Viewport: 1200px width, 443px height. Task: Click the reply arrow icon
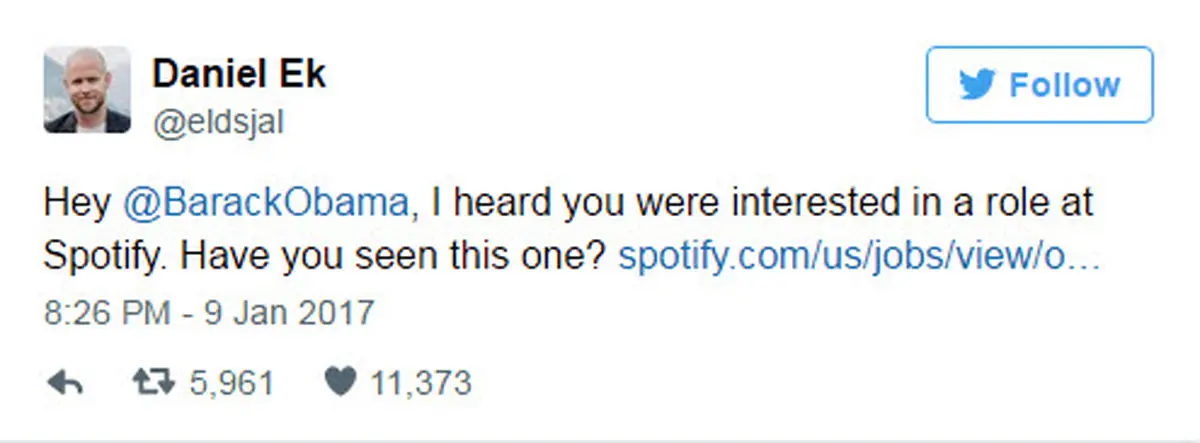pos(64,382)
